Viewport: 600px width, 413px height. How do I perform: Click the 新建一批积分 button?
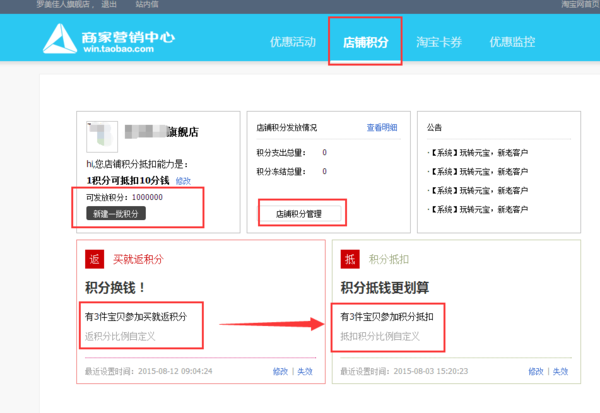116,213
